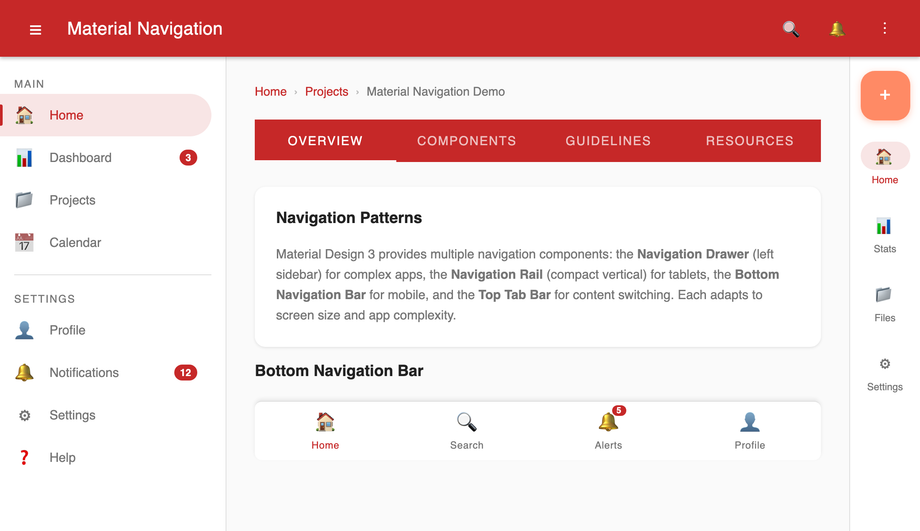Click the Material Navigation Demo breadcrumb text
The height and width of the screenshot is (531, 920).
point(436,92)
